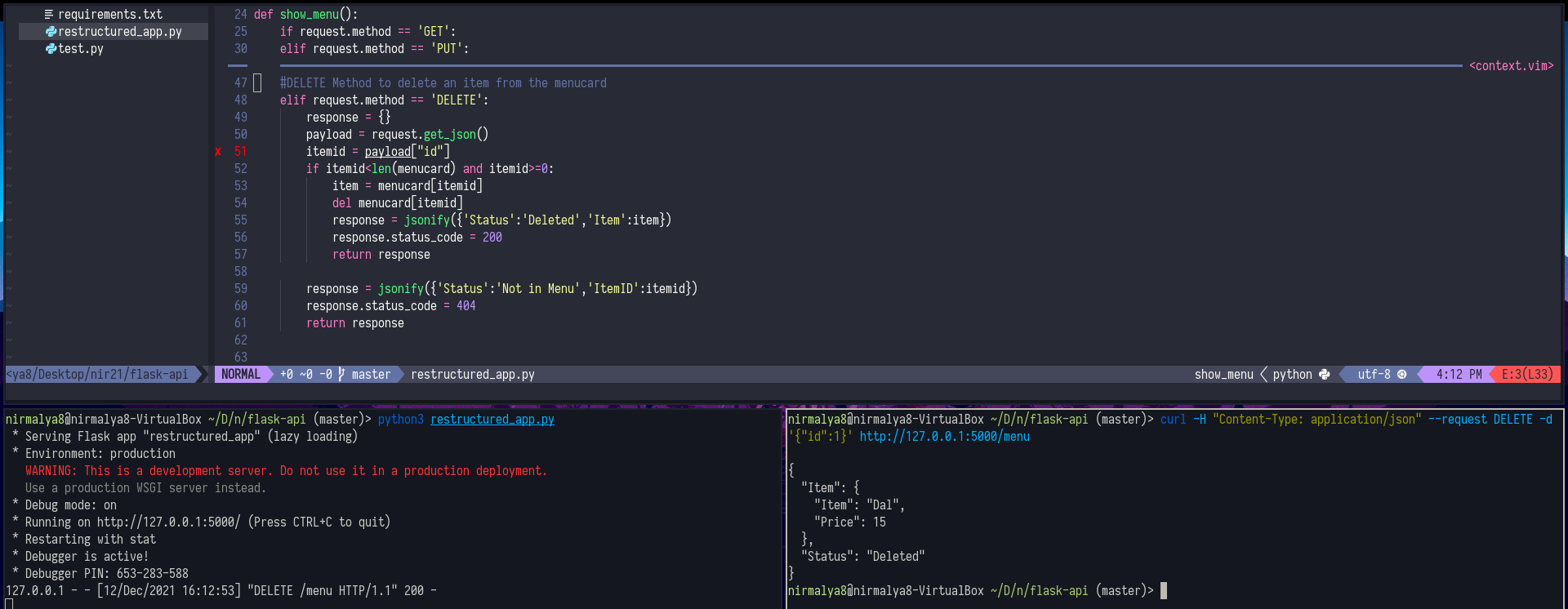
Task: Click line number 47 in the gutter
Action: [241, 83]
